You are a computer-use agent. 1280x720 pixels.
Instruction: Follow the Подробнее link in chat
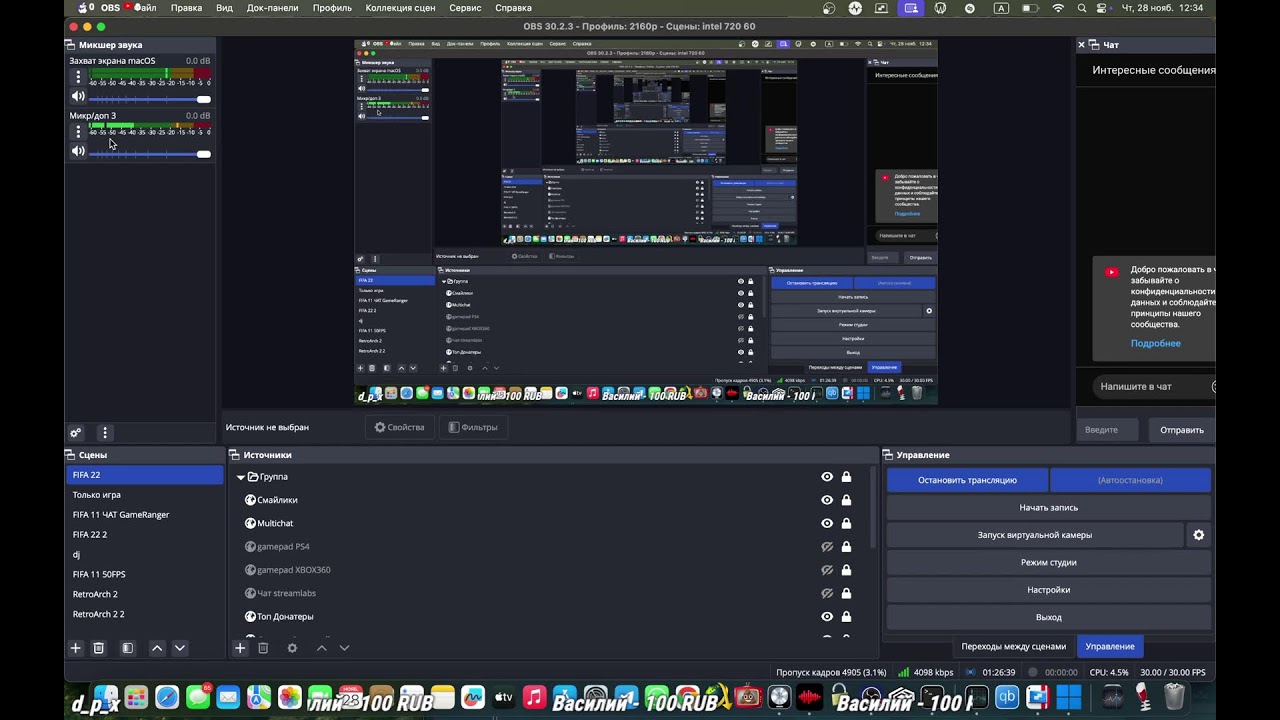(1155, 343)
